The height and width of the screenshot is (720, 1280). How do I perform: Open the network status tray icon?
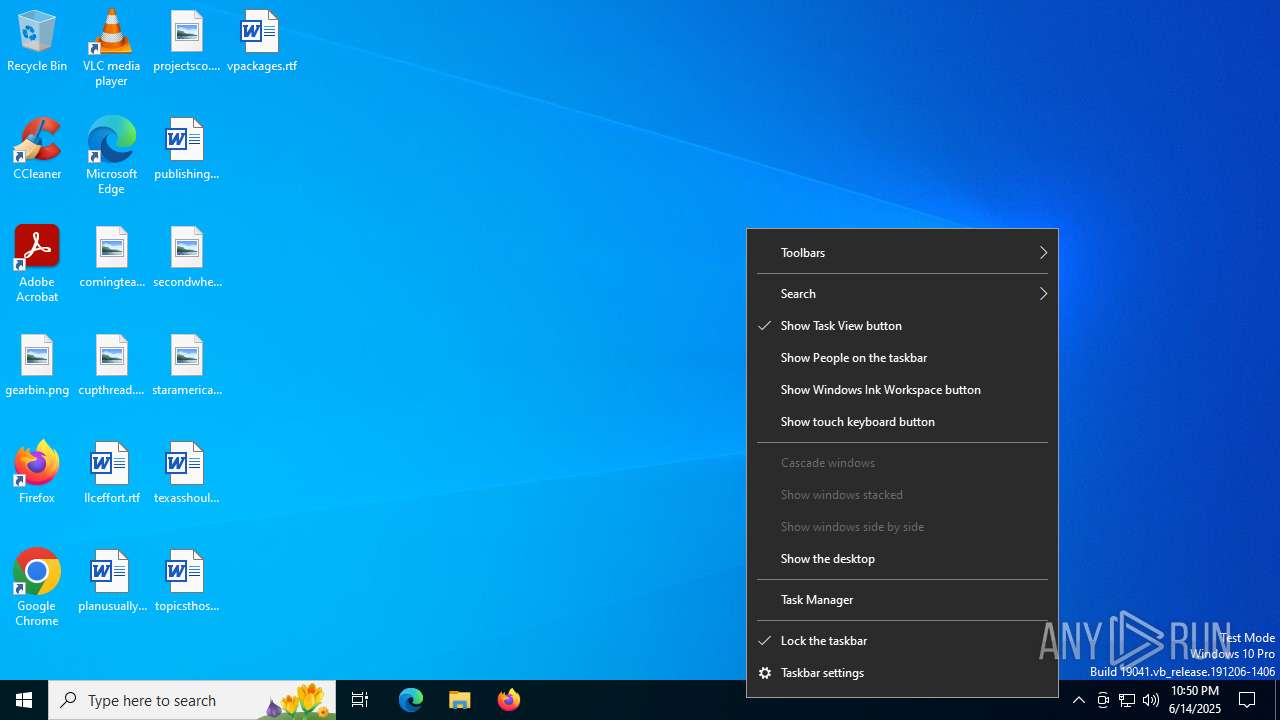point(1127,700)
